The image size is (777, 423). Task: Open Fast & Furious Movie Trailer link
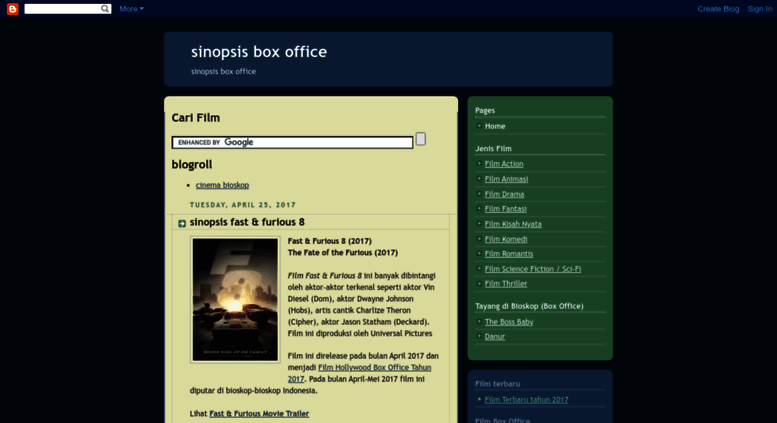click(x=259, y=413)
